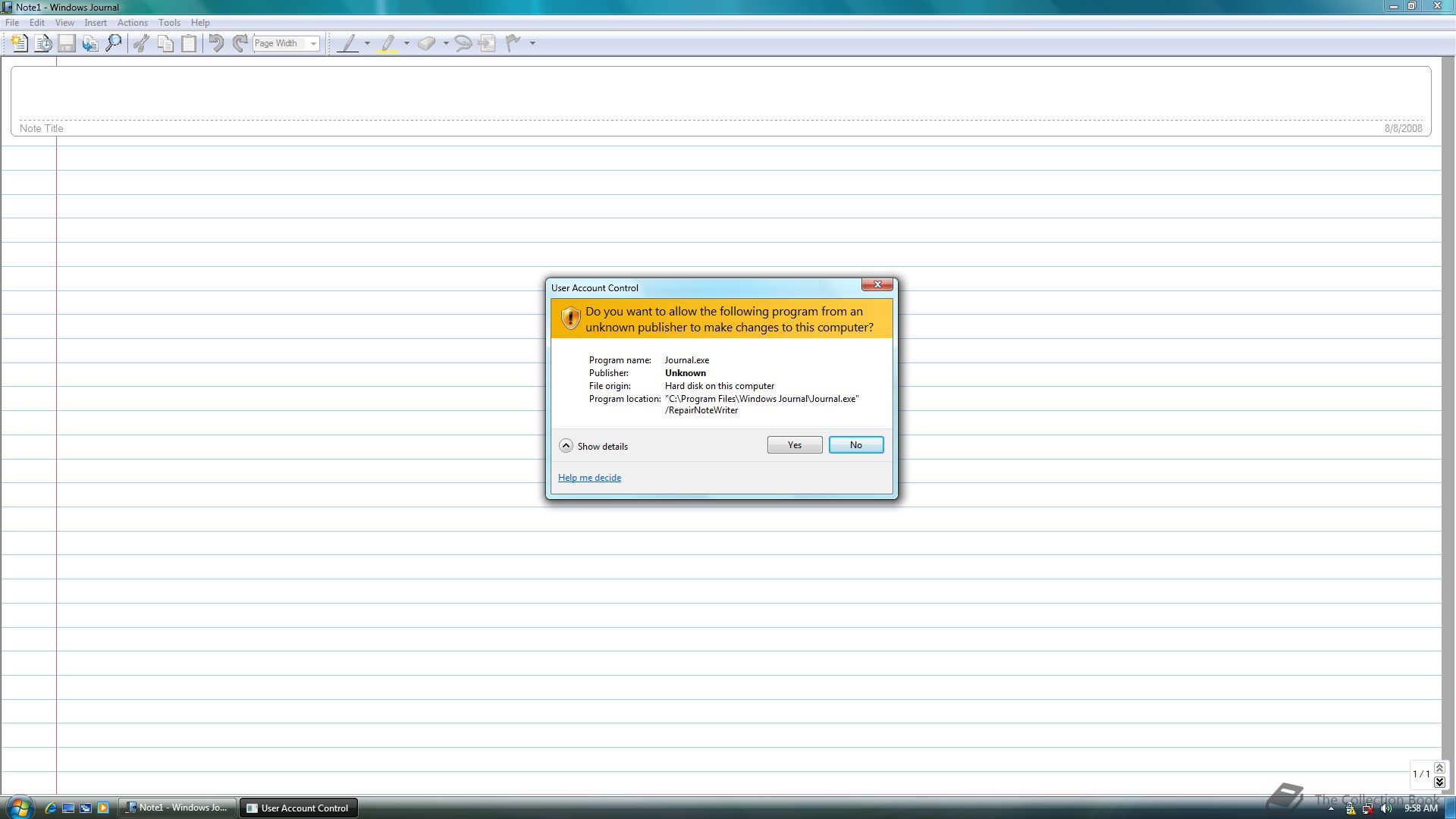Expand the Flag options arrow
This screenshot has height=819, width=1456.
pyautogui.click(x=532, y=43)
